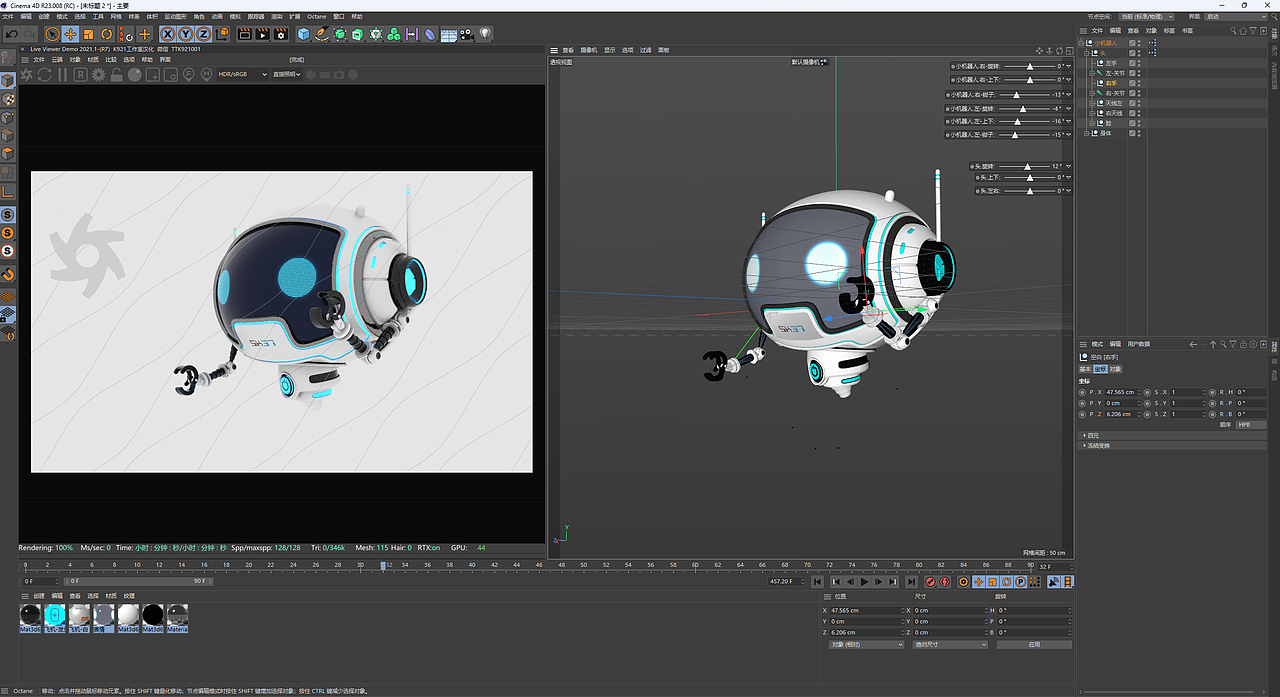The image size is (1280, 697).
Task: Activate the Scale tool
Action: tap(89, 34)
